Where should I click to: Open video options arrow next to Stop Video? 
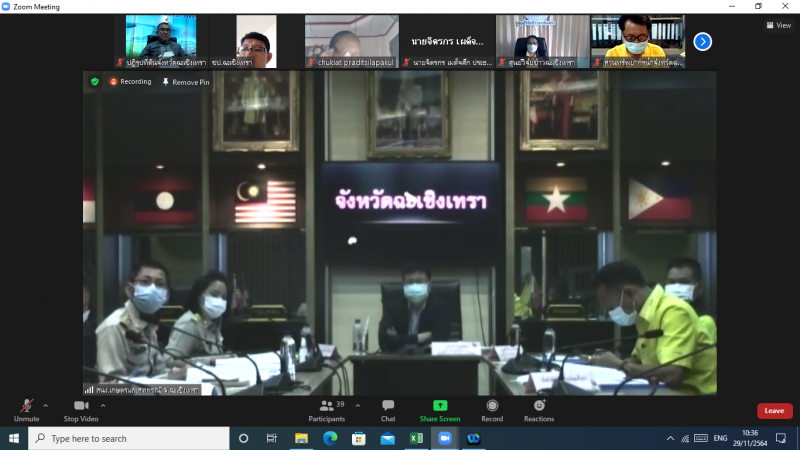coord(103,406)
